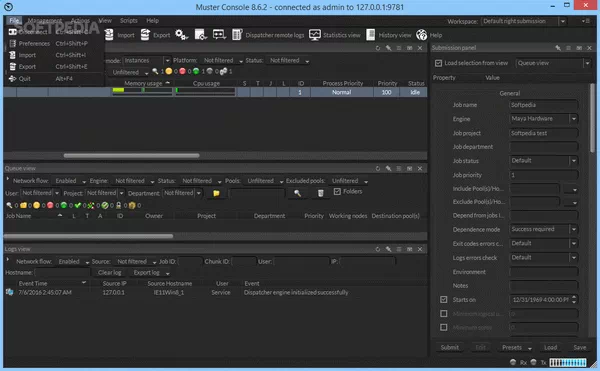Toggle Load selection from view checkbox

(x=439, y=63)
